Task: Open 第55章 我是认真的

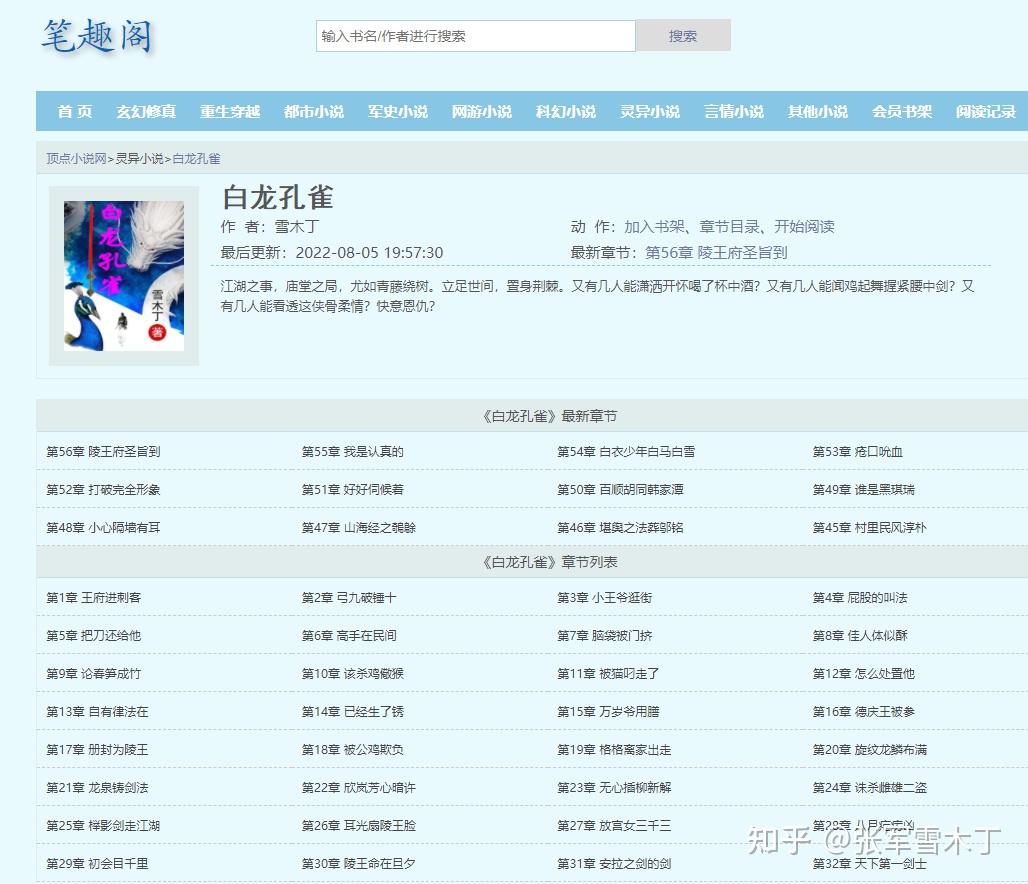Action: (353, 452)
